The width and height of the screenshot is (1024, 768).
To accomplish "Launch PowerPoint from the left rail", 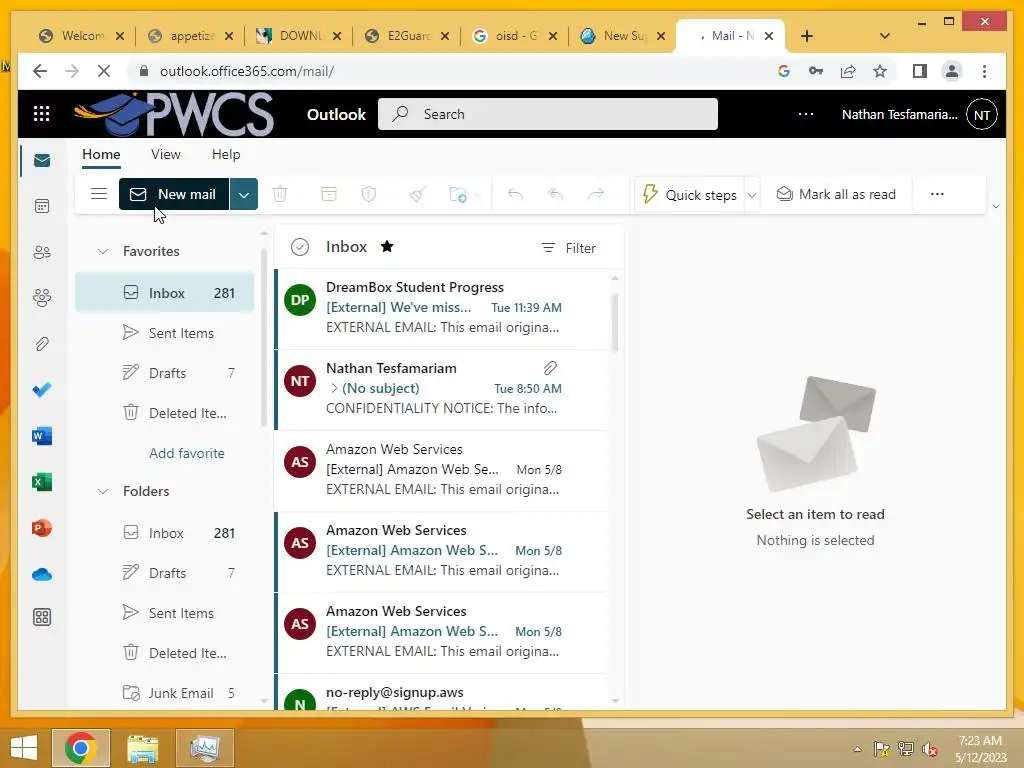I will (42, 528).
